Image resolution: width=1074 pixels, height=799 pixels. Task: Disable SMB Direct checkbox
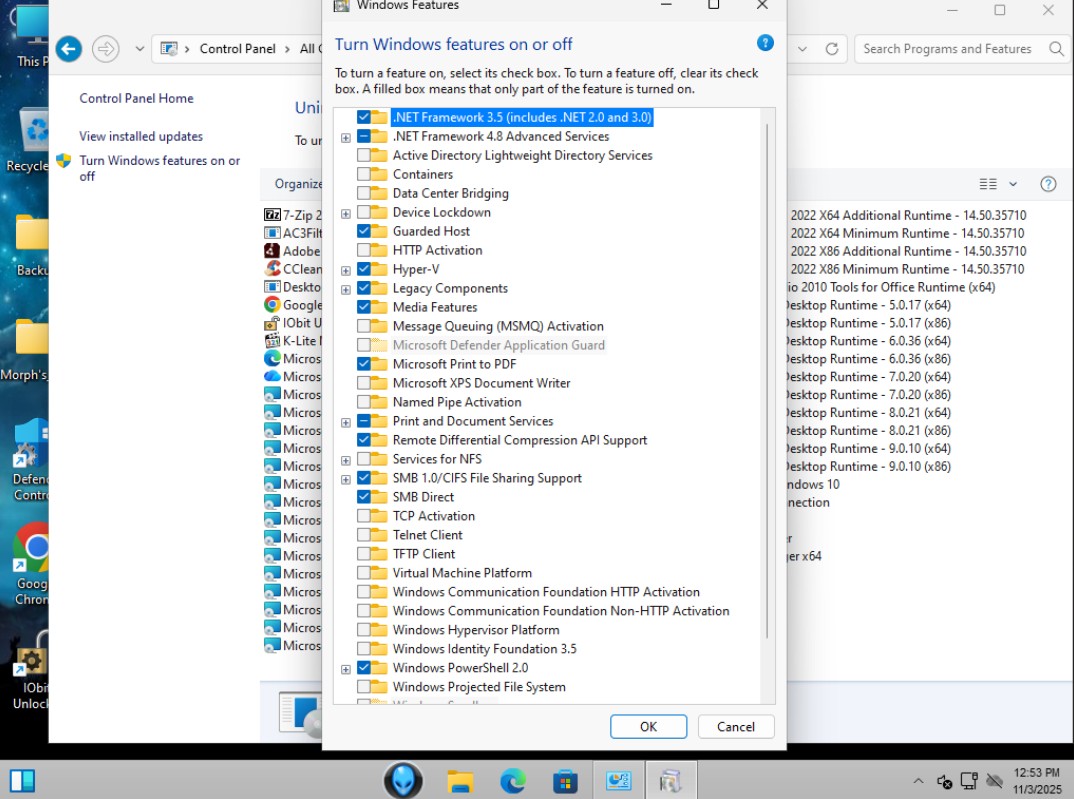click(x=364, y=497)
